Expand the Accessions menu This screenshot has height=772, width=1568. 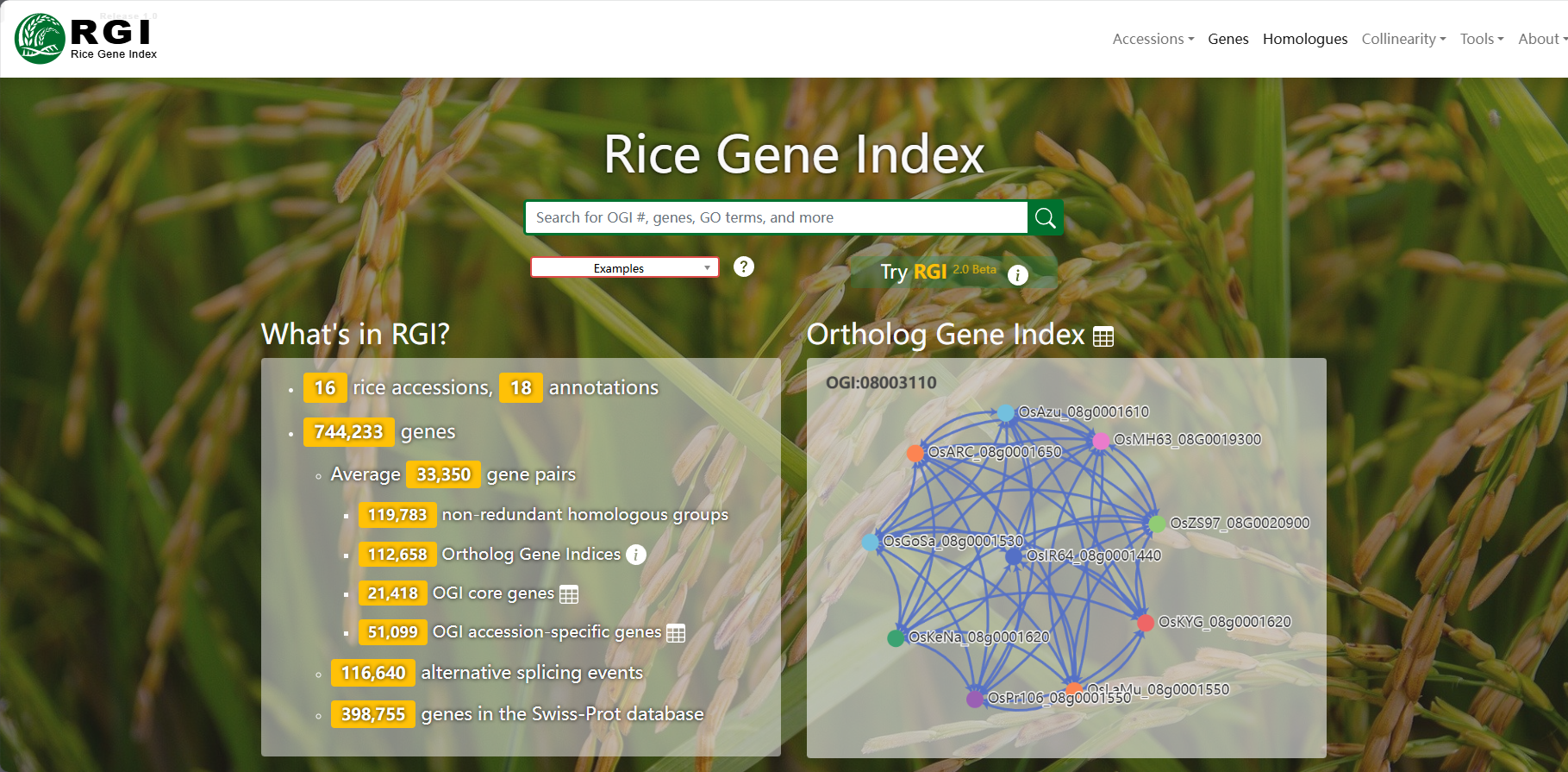[1153, 39]
